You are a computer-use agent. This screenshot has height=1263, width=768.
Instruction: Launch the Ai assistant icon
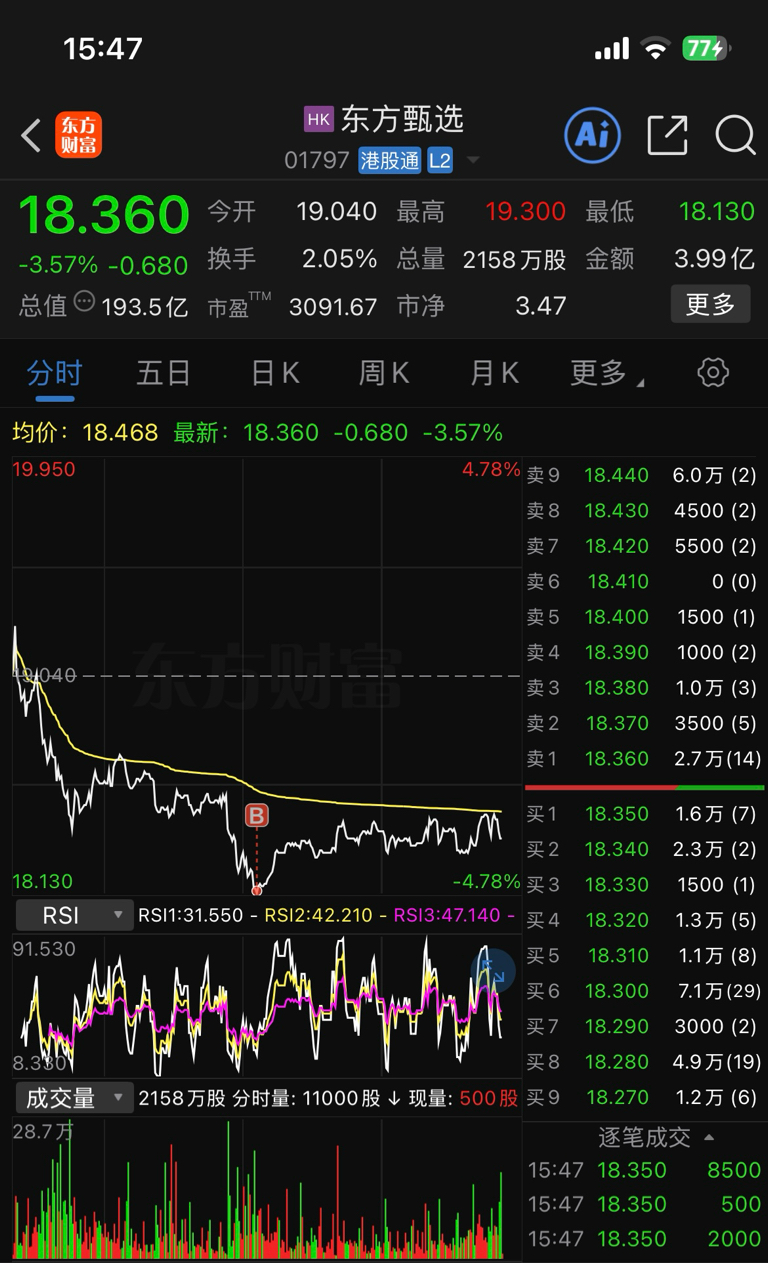coord(592,134)
